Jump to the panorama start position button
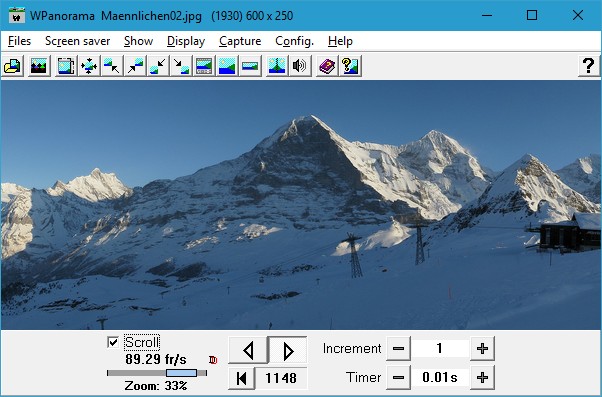This screenshot has height=397, width=602. pyautogui.click(x=241, y=378)
